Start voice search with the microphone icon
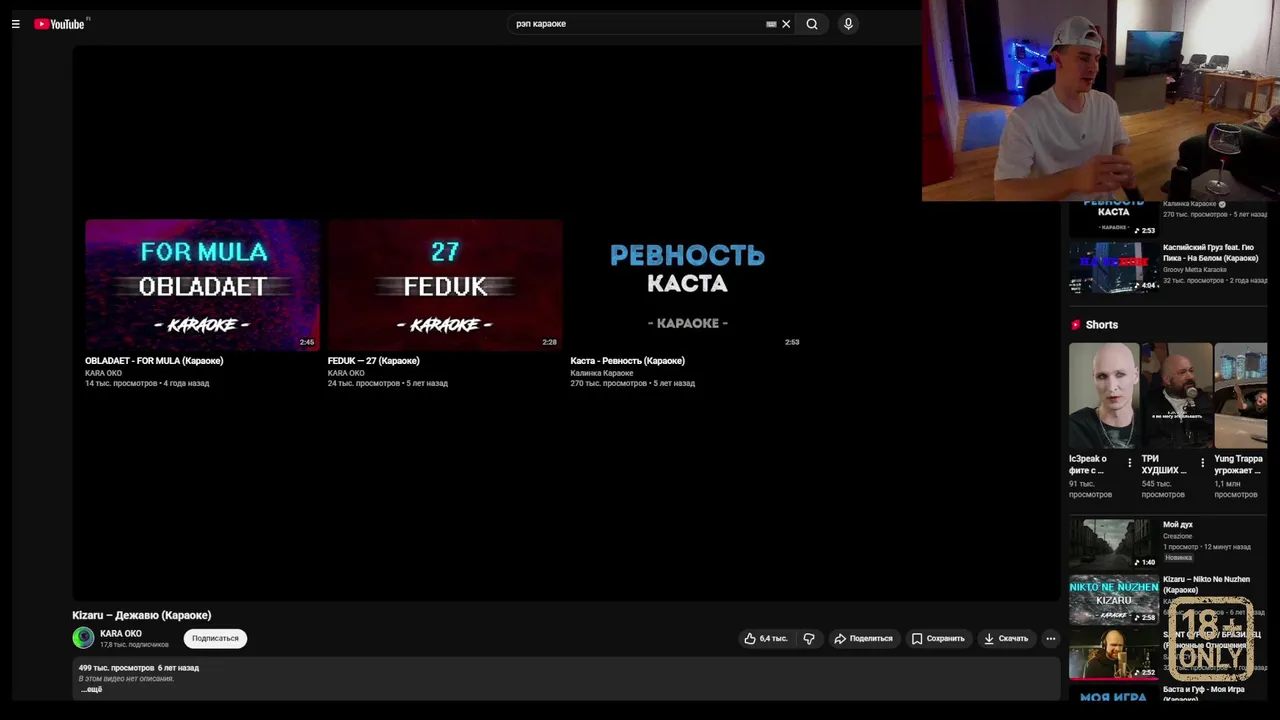 [x=848, y=24]
